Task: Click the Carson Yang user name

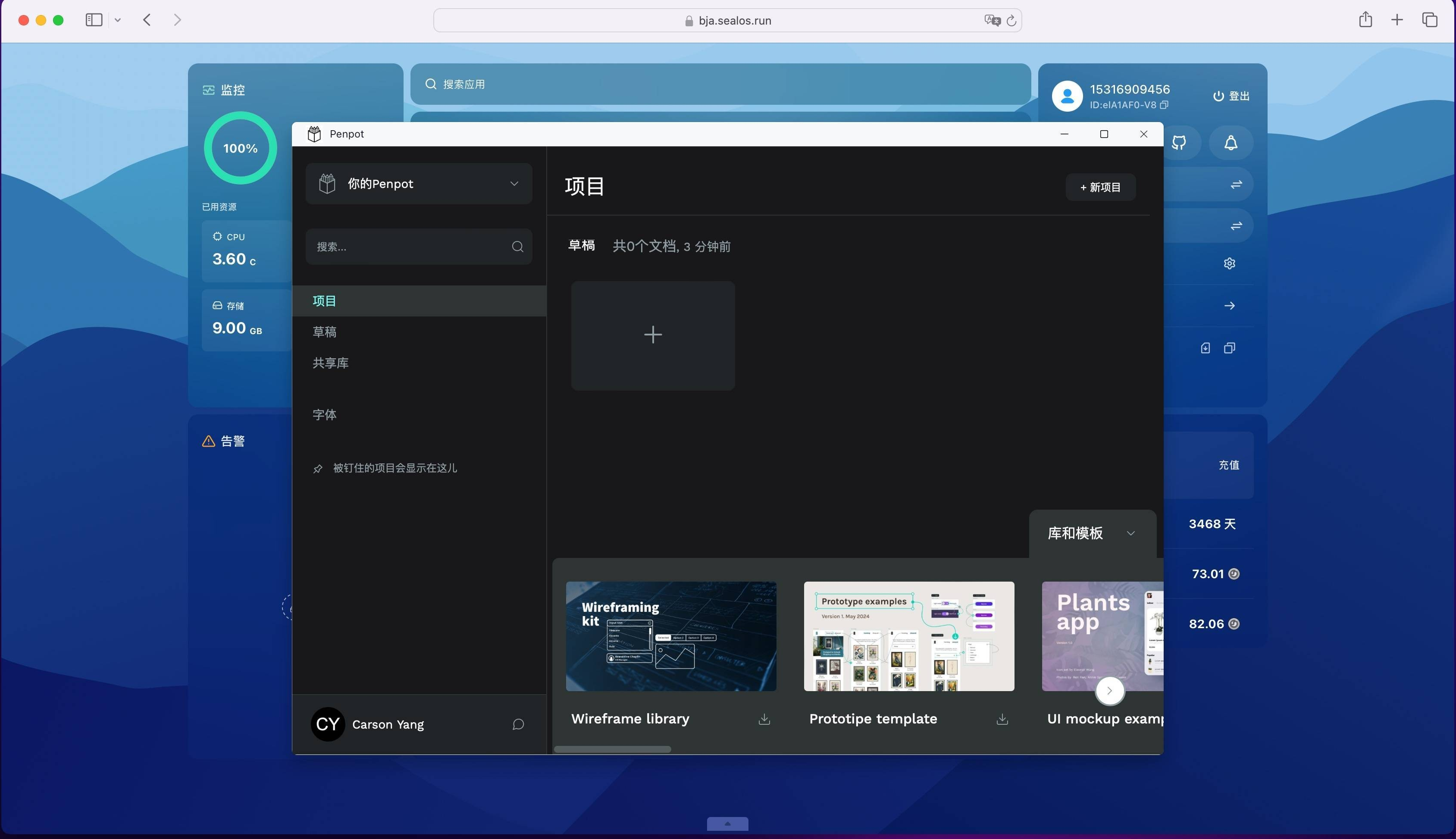Action: pyautogui.click(x=388, y=725)
